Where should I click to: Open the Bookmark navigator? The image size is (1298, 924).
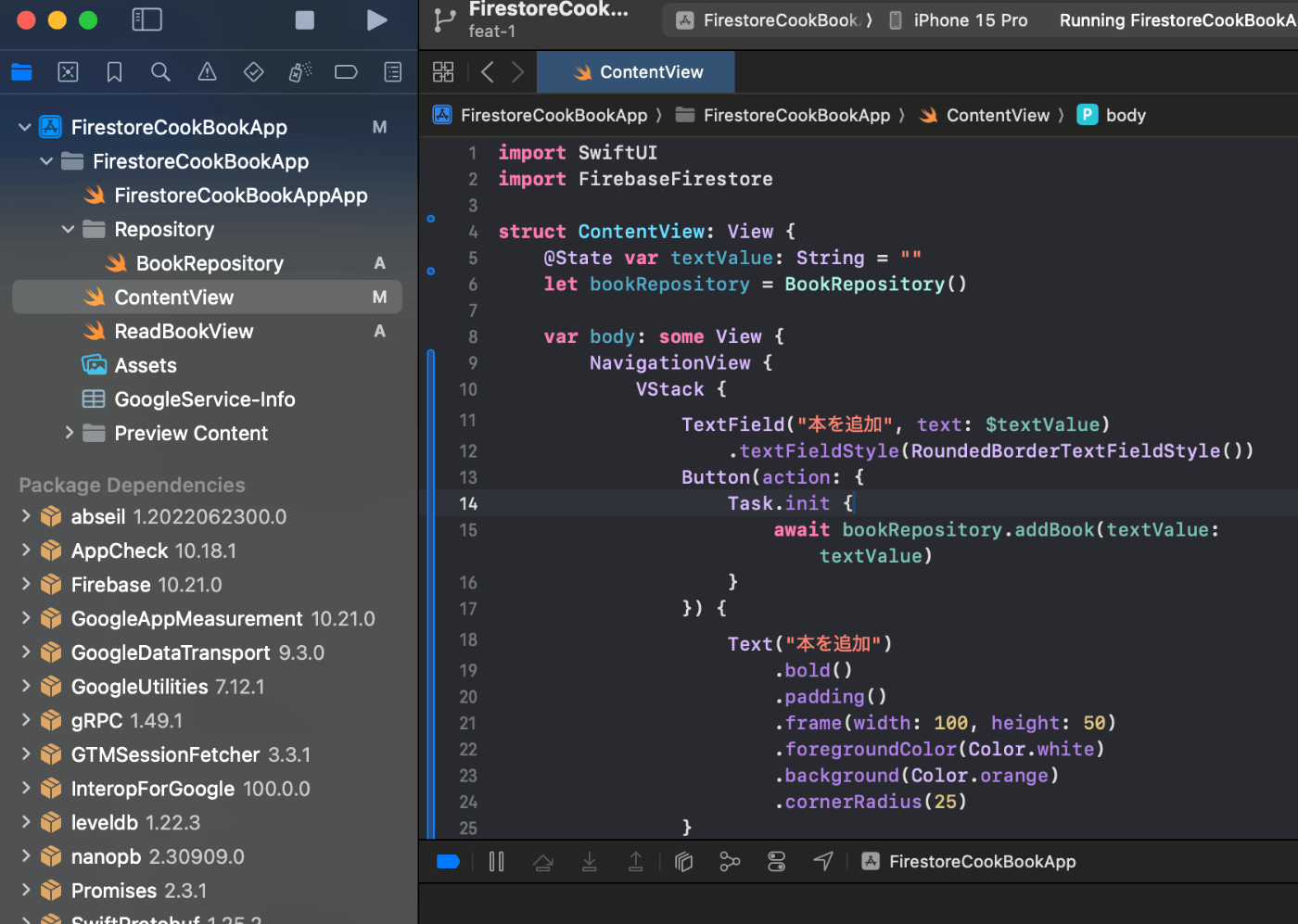(114, 72)
